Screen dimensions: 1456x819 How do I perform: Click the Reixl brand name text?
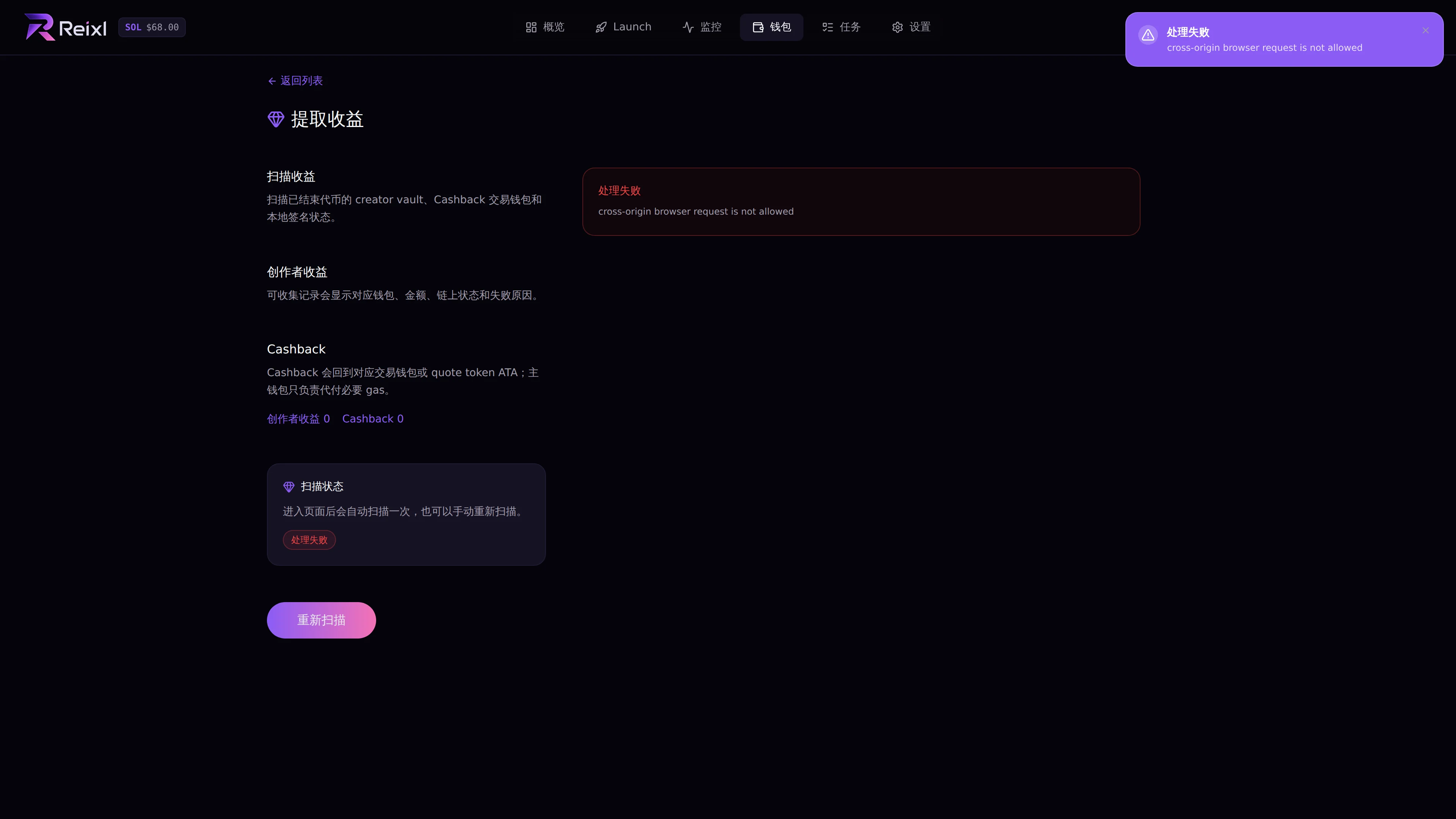(83, 28)
